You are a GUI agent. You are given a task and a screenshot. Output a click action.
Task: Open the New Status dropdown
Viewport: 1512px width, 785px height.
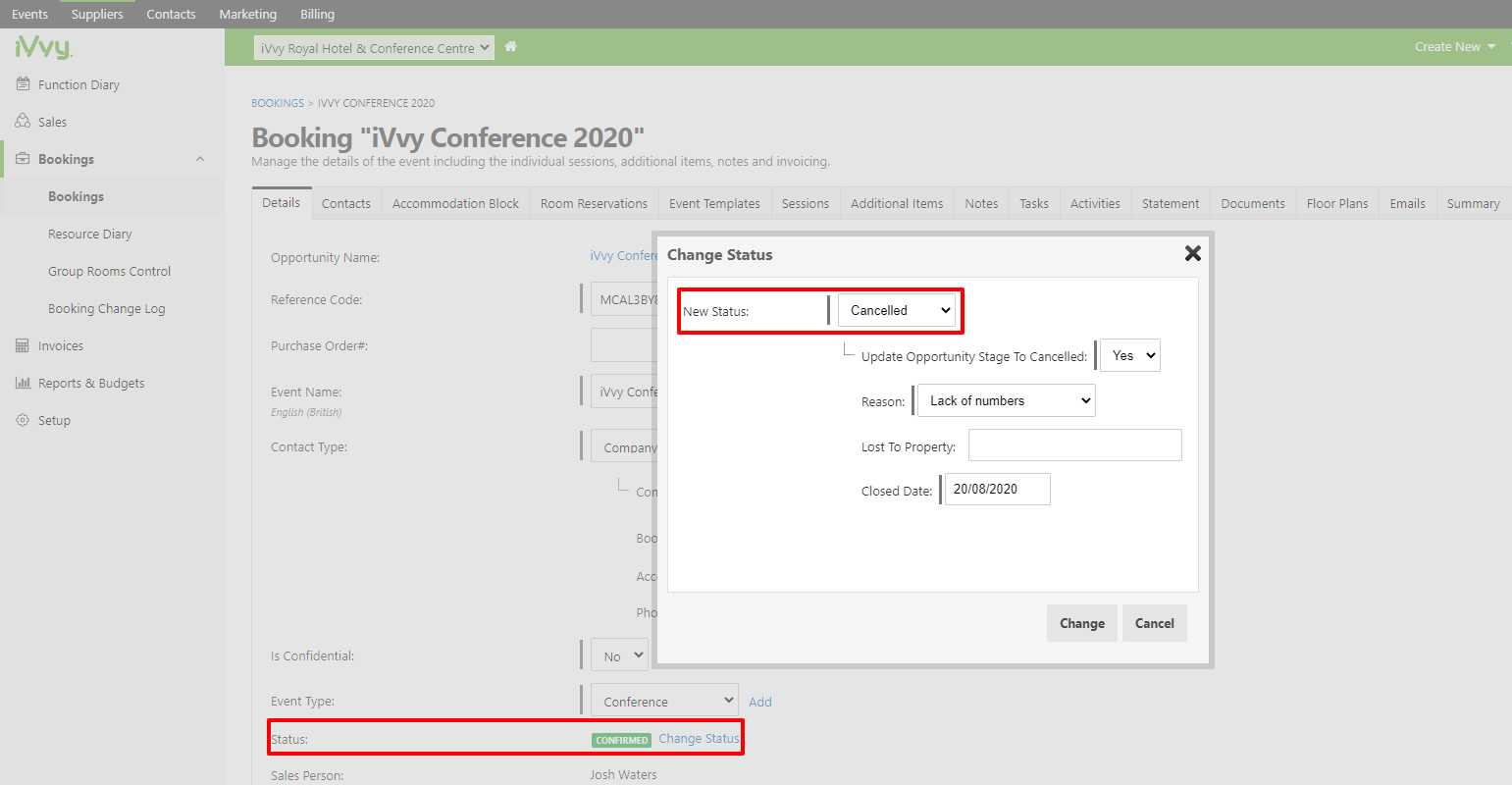point(897,310)
